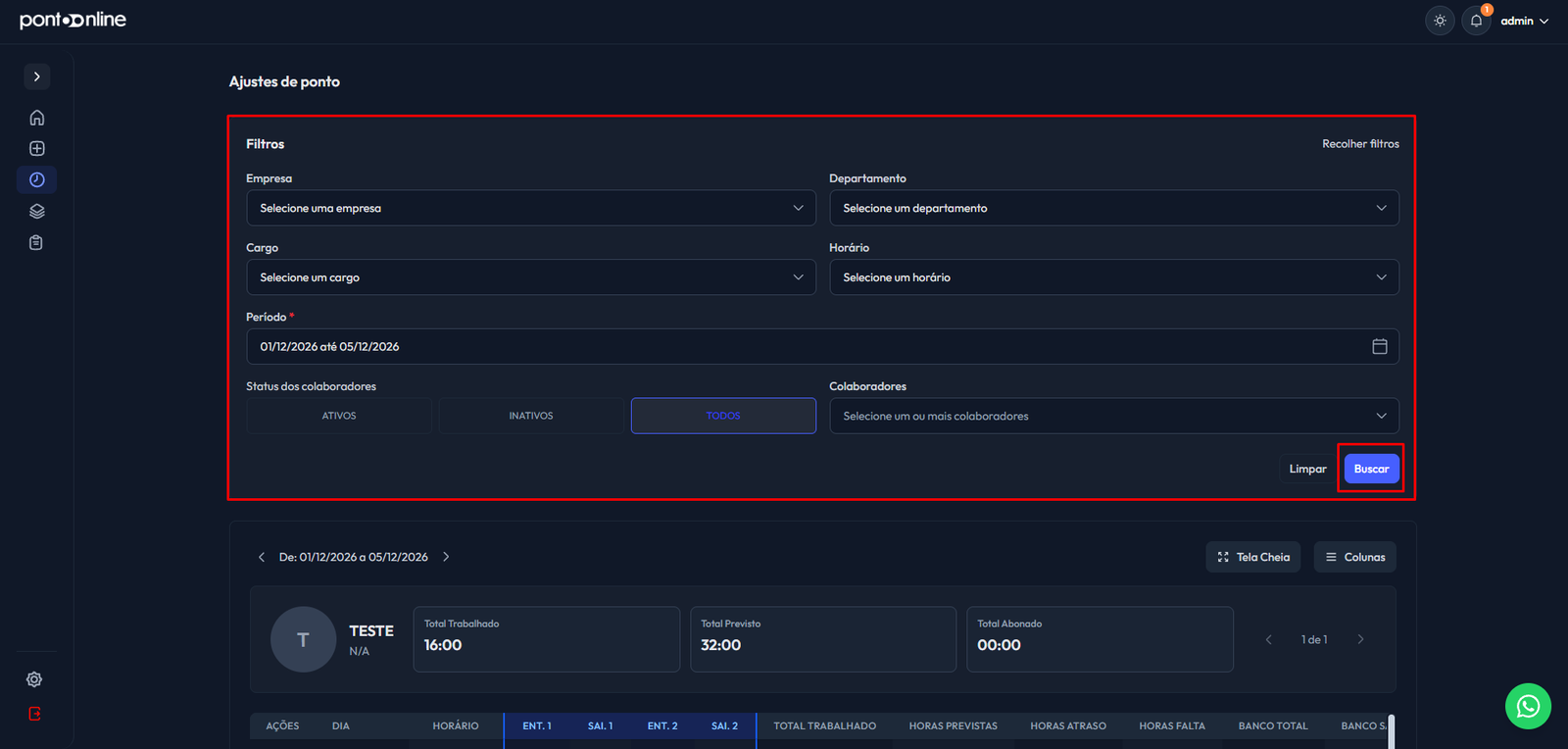The image size is (1568, 749).
Task: Click Recolher filtros link
Action: 1360,144
